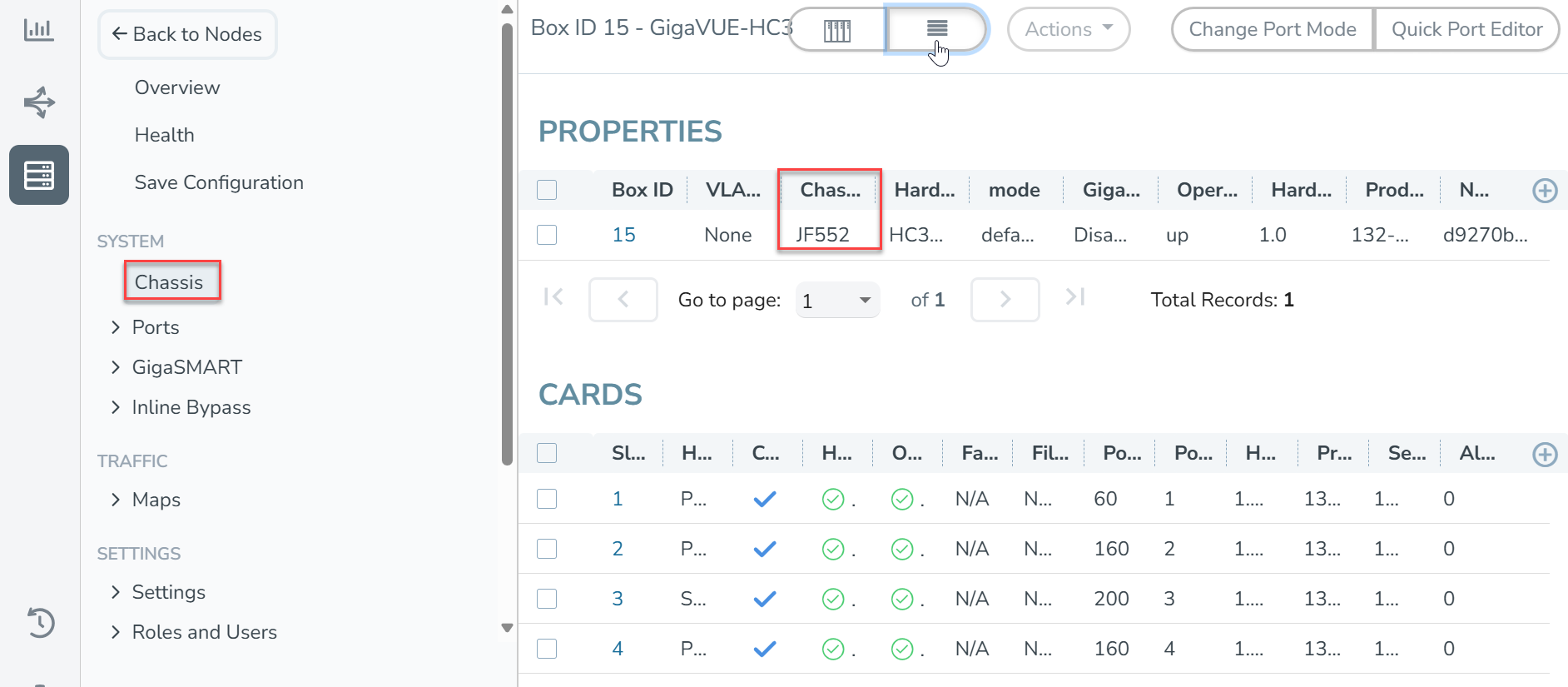
Task: Click second green status icon in slot 4 row
Action: [x=902, y=649]
